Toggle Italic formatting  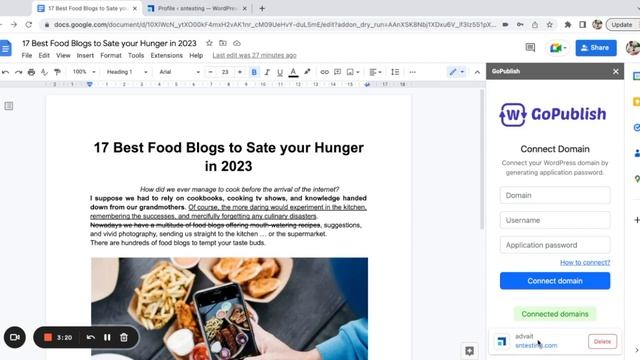coord(267,72)
